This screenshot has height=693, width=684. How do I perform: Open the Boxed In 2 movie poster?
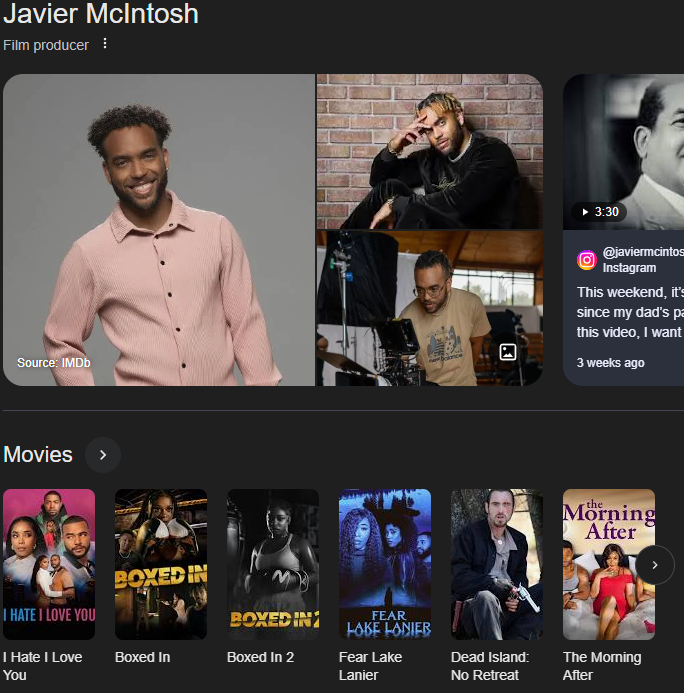pos(273,564)
